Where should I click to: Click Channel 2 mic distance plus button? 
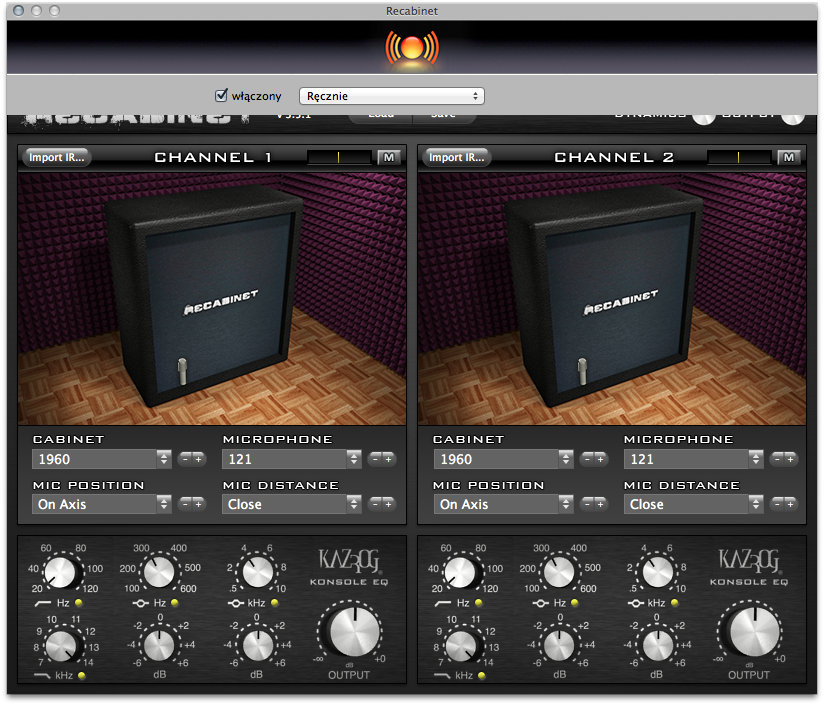790,504
